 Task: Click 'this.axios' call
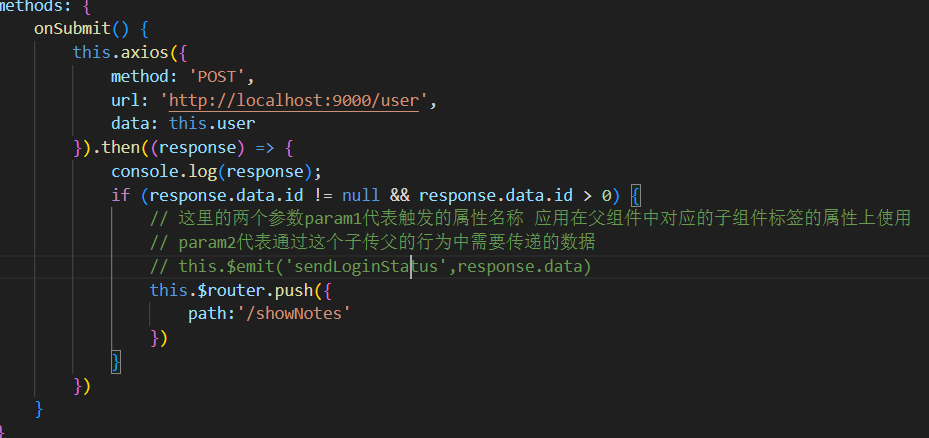121,53
